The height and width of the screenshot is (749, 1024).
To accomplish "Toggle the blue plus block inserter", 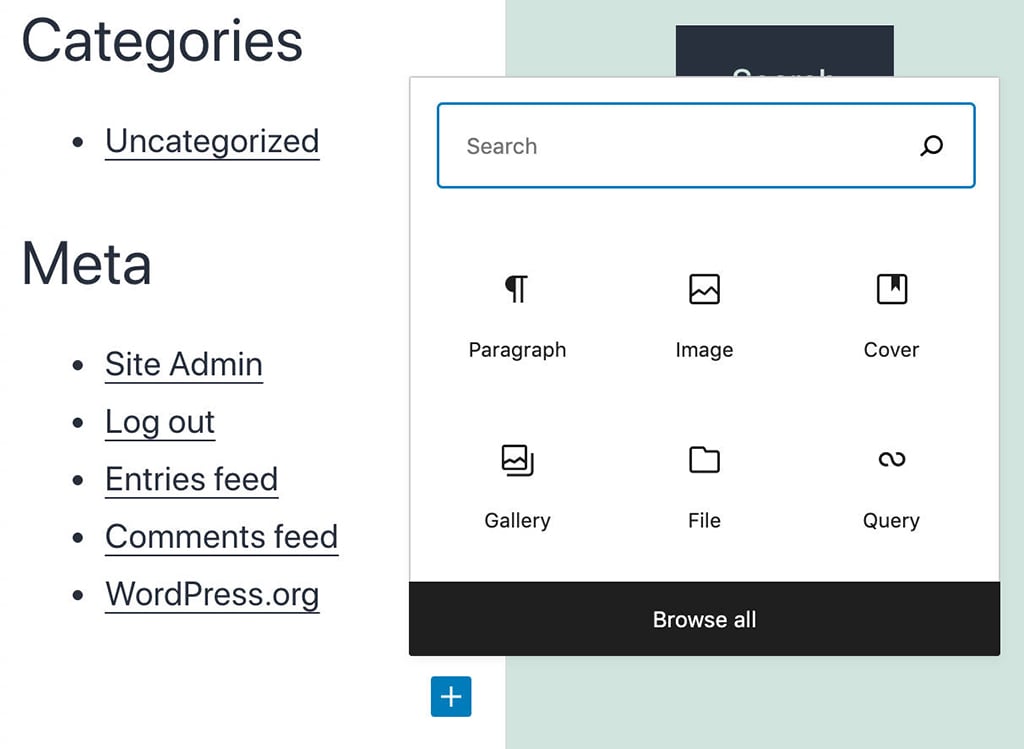I will pos(451,696).
